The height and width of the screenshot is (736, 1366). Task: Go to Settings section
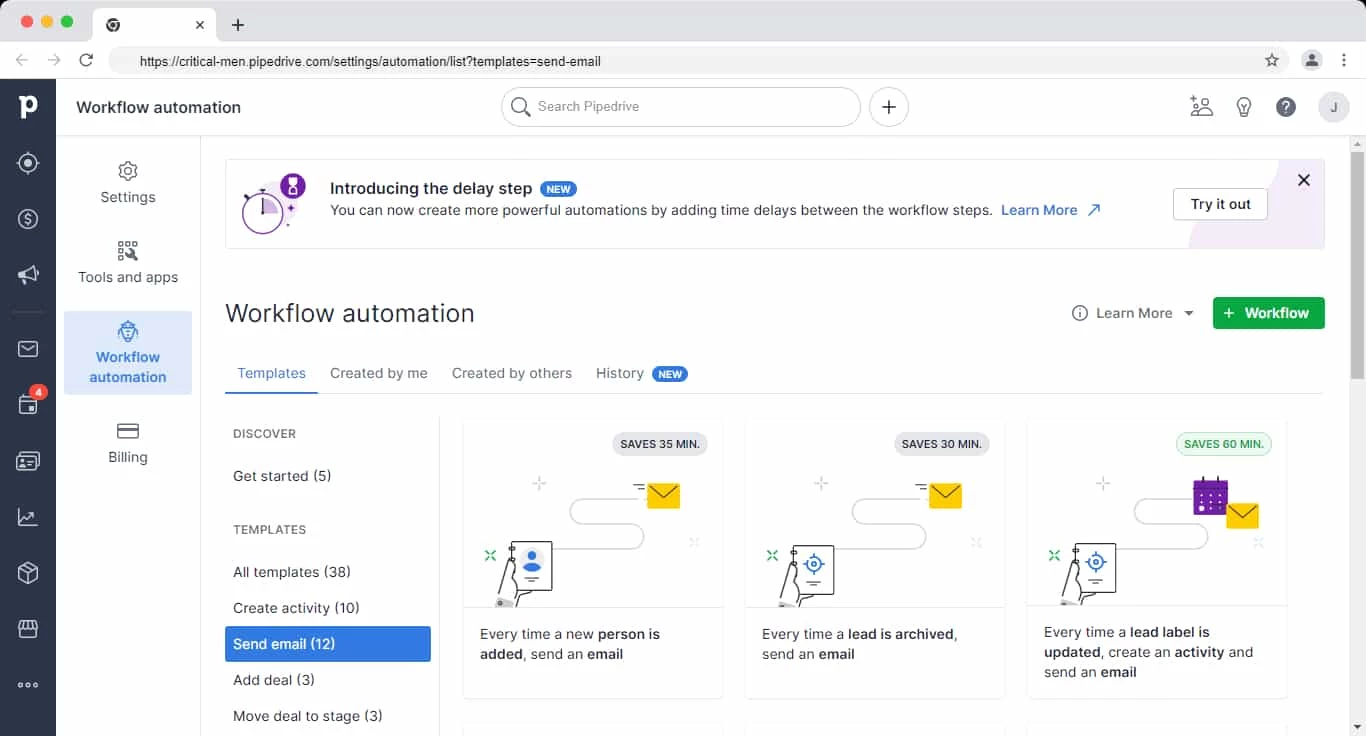[x=128, y=183]
